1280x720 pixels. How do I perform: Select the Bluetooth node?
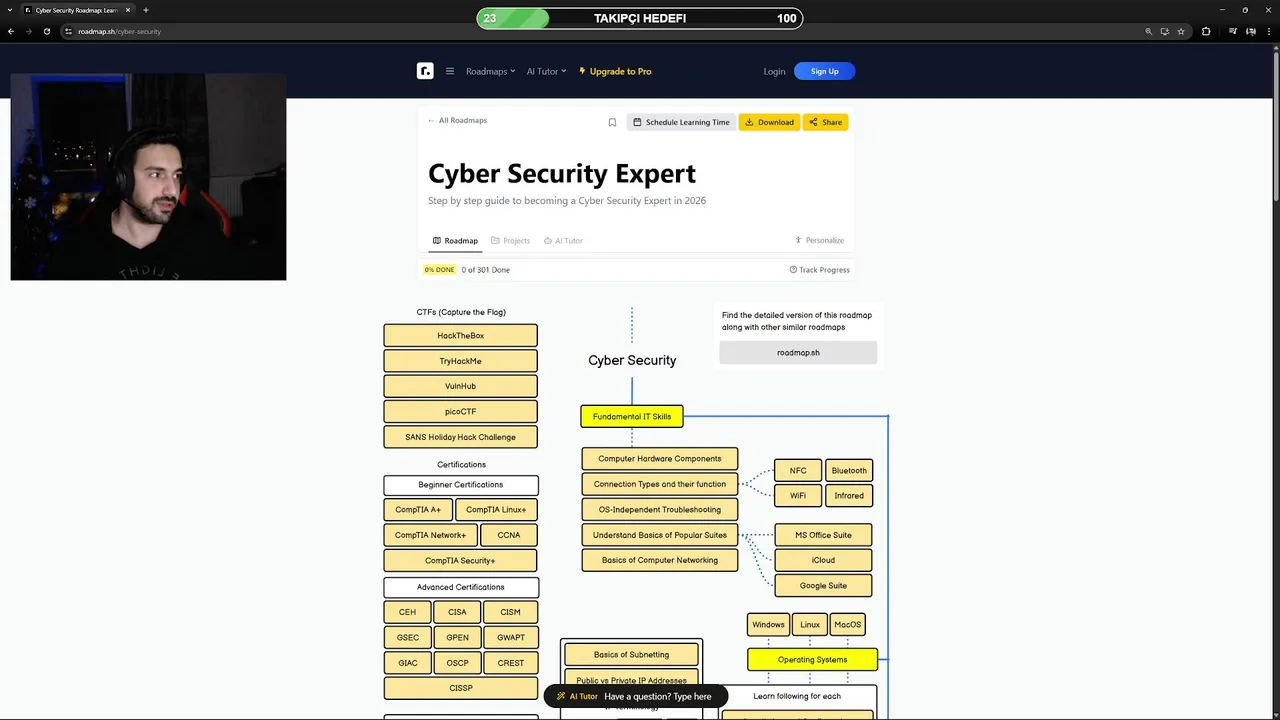click(x=849, y=470)
